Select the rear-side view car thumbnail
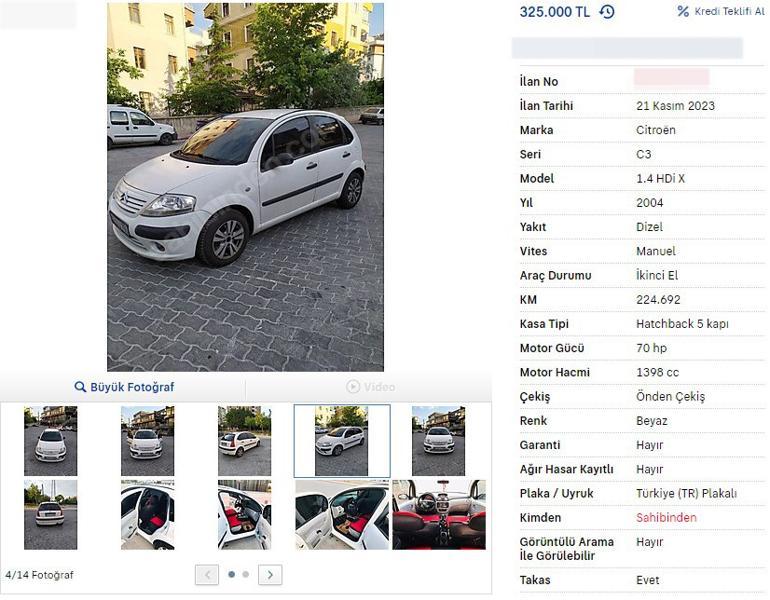 click(x=245, y=441)
